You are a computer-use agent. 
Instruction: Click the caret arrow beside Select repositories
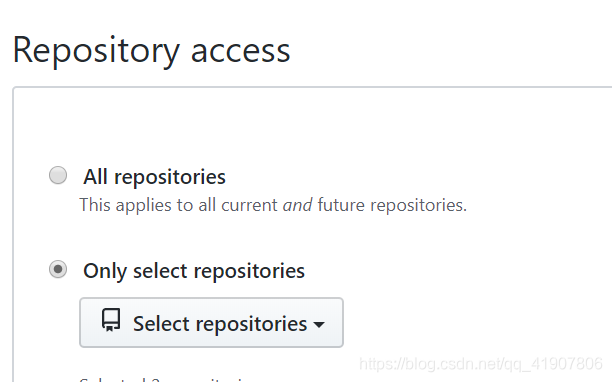click(319, 324)
